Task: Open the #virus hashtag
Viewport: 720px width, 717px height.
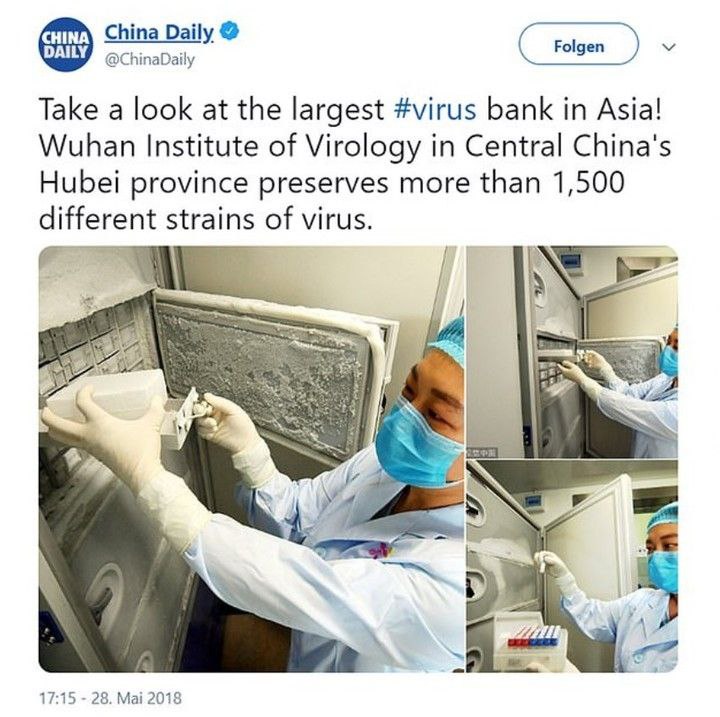Action: click(435, 110)
